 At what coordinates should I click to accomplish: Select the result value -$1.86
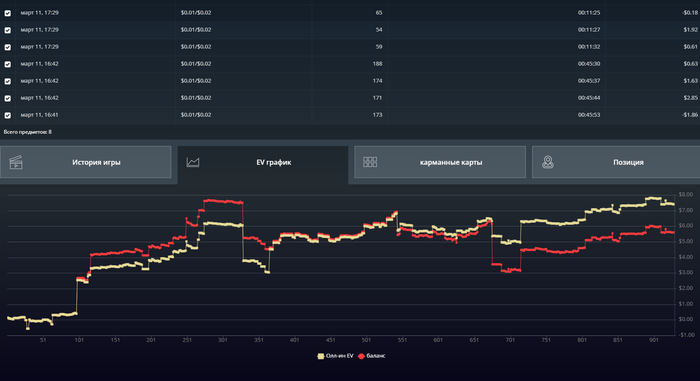pos(690,115)
